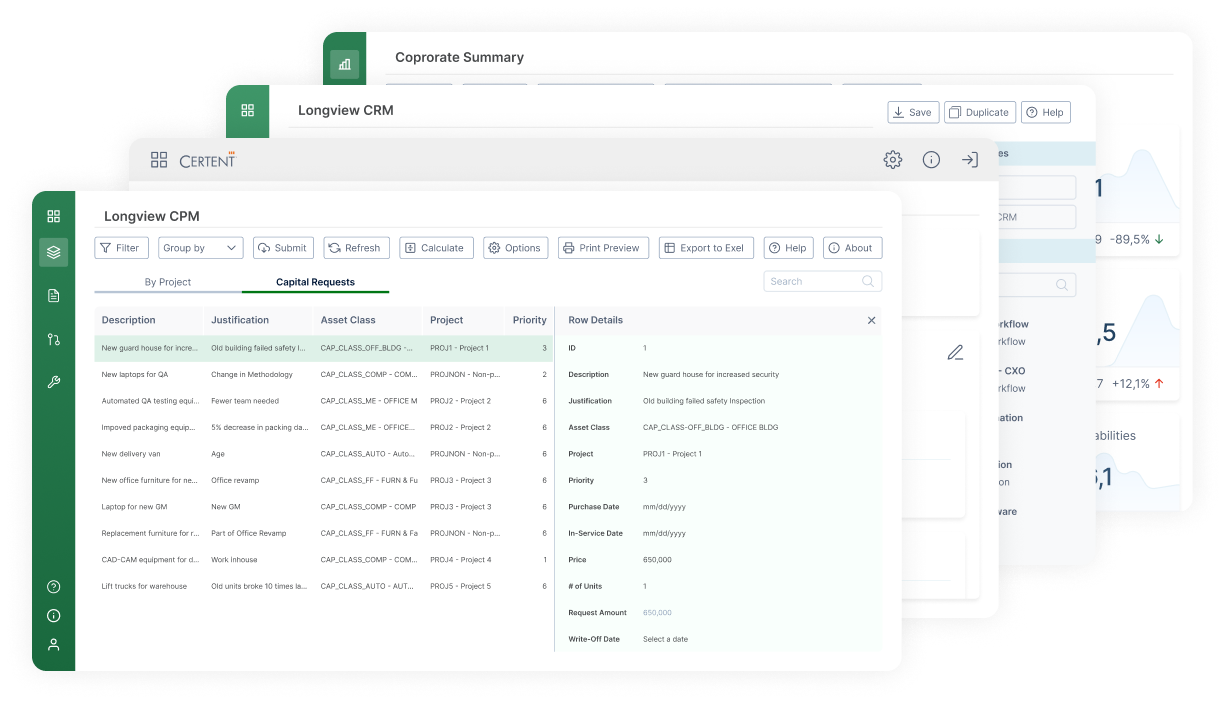Click the Calculate button
The image size is (1225, 703).
436,248
